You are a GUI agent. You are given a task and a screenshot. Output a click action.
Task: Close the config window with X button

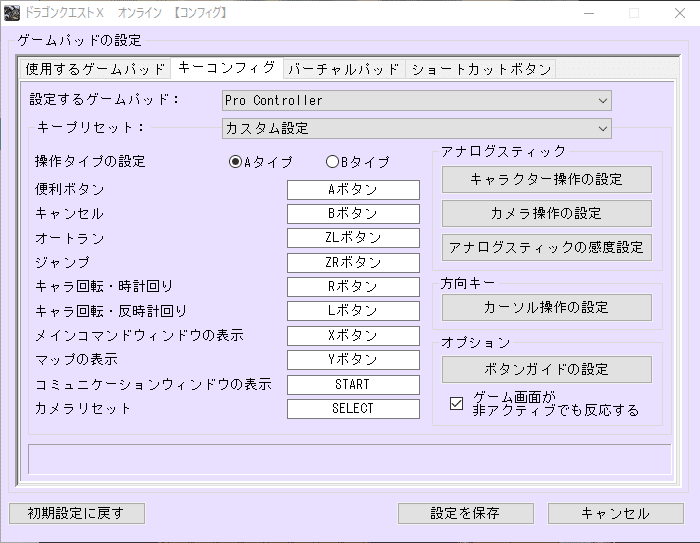click(x=679, y=13)
